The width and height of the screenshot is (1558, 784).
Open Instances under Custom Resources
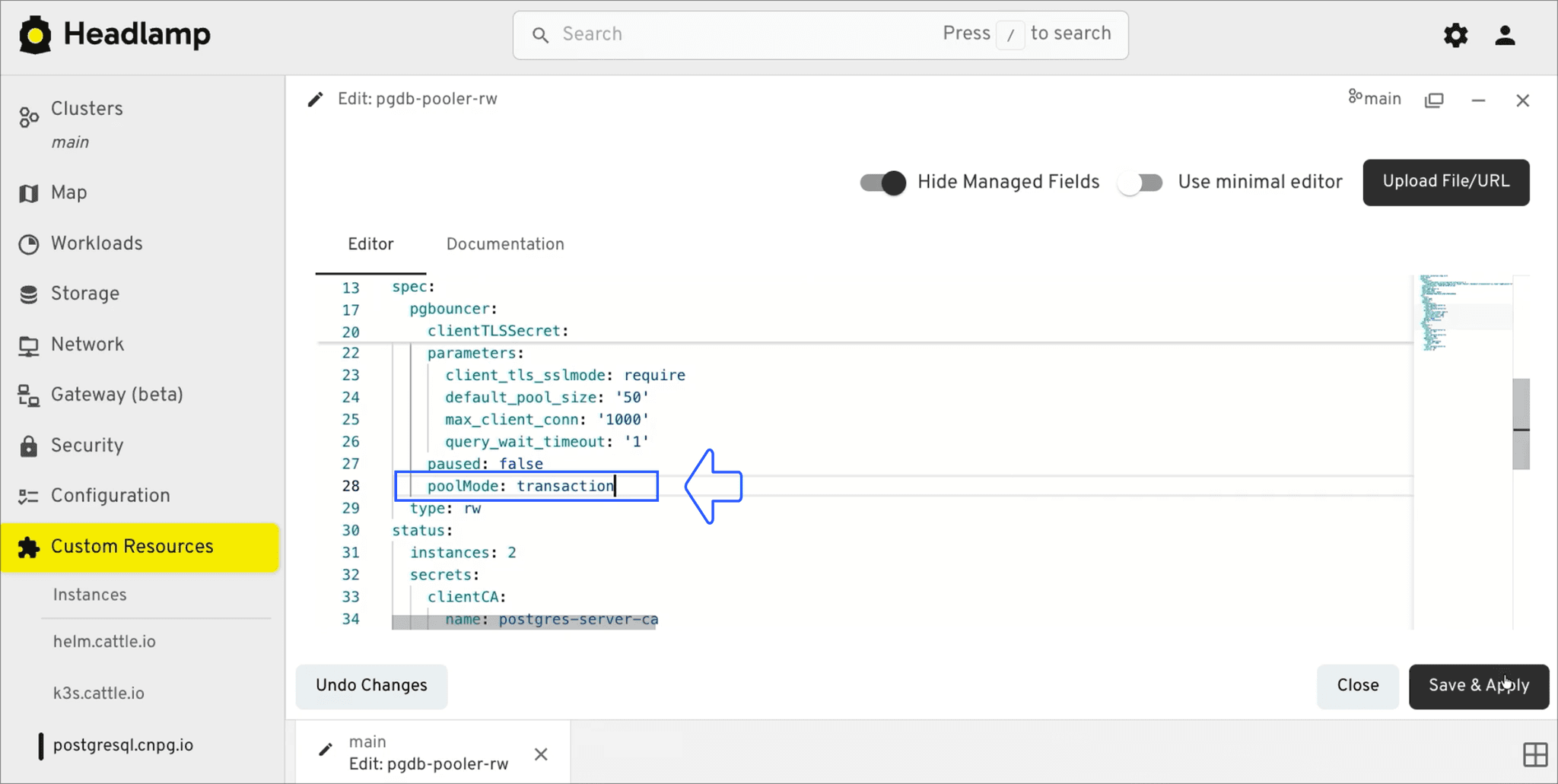coord(90,595)
